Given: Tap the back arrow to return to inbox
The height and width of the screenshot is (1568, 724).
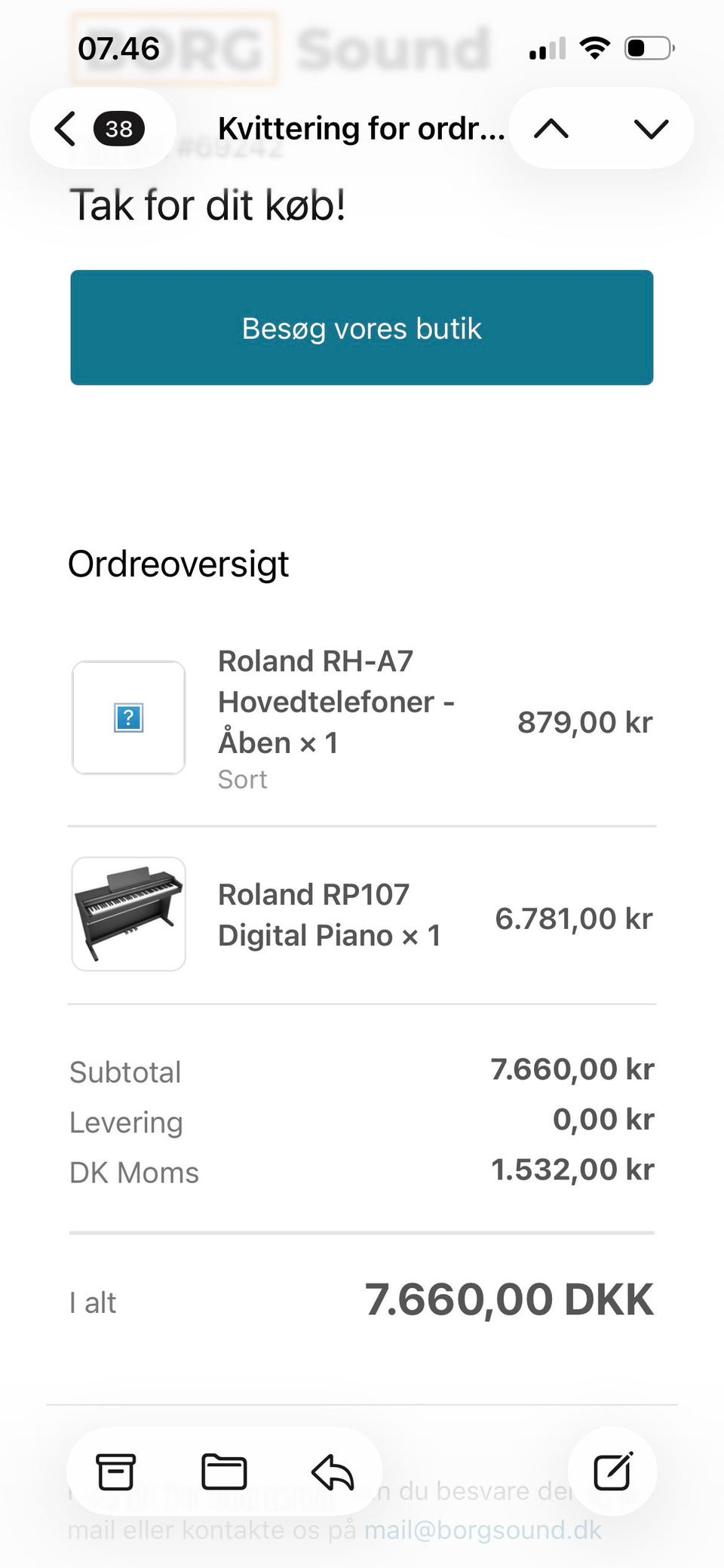Looking at the screenshot, I should pyautogui.click(x=66, y=129).
